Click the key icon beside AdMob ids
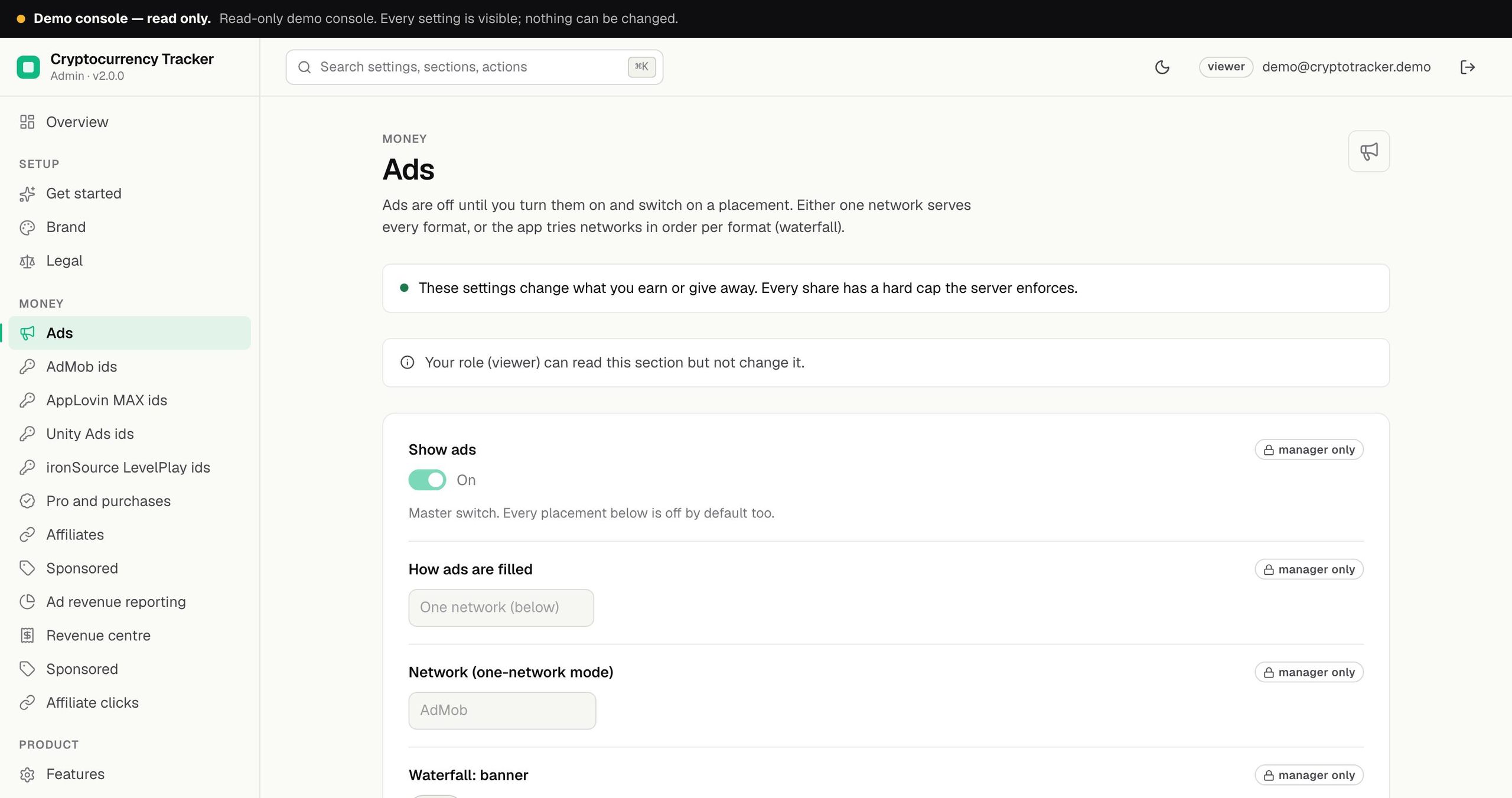 [27, 367]
